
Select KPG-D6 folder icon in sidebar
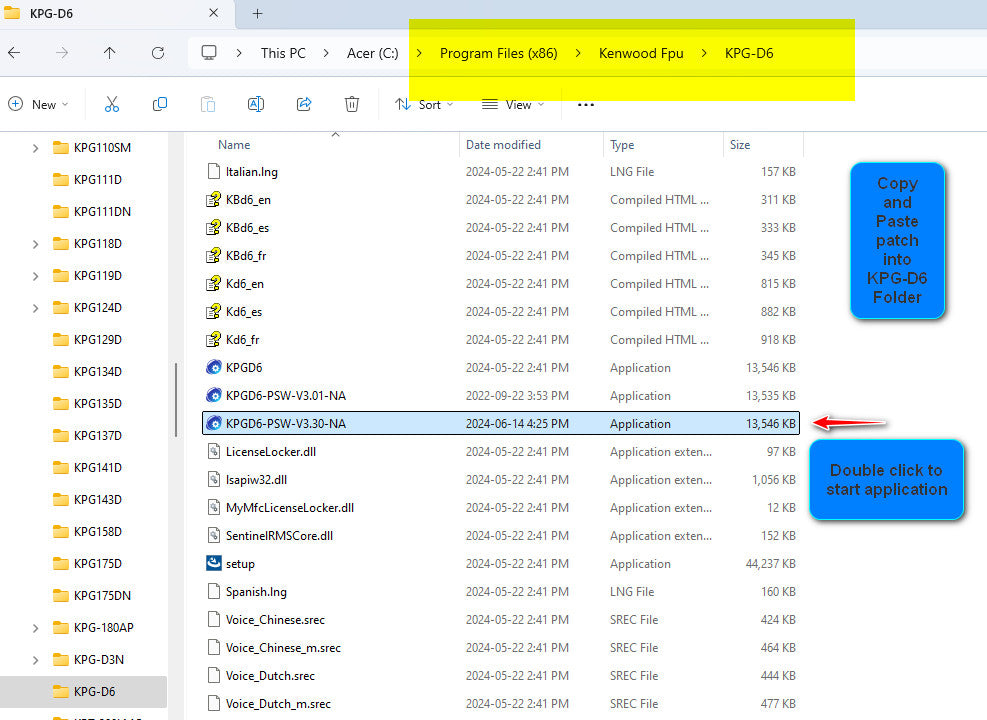60,691
